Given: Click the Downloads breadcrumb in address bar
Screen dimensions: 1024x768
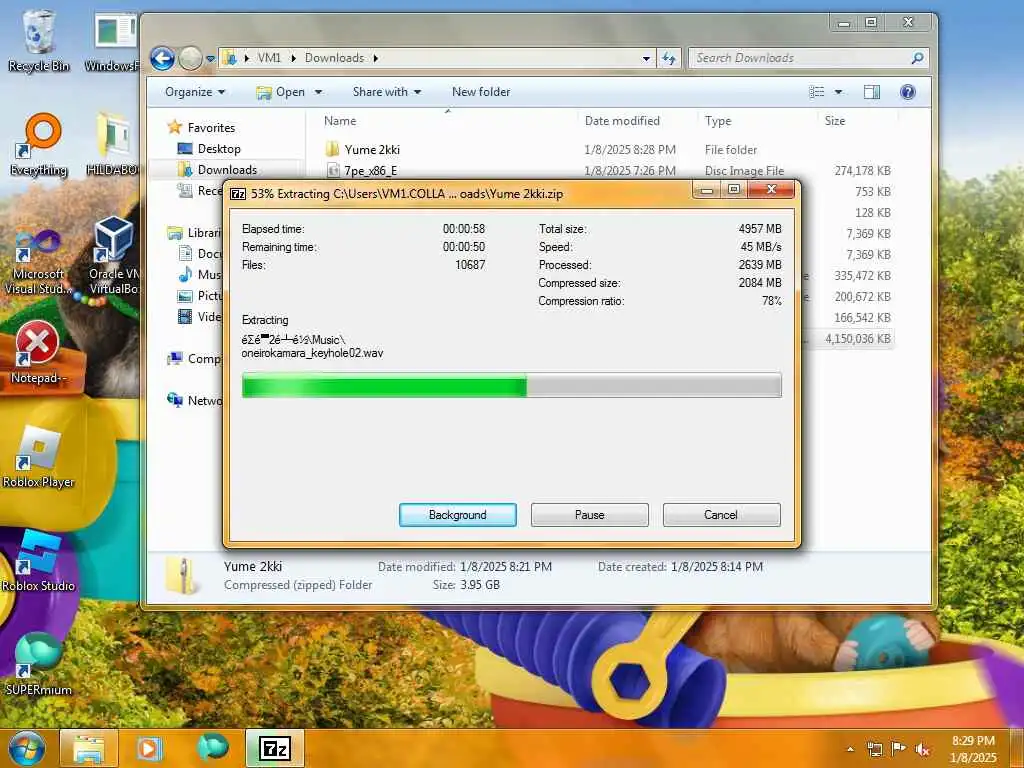Looking at the screenshot, I should coord(334,58).
